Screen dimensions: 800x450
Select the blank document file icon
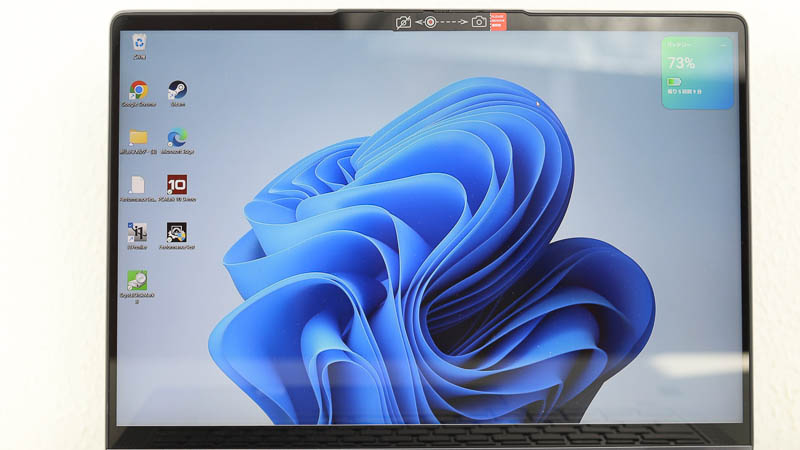[137, 185]
